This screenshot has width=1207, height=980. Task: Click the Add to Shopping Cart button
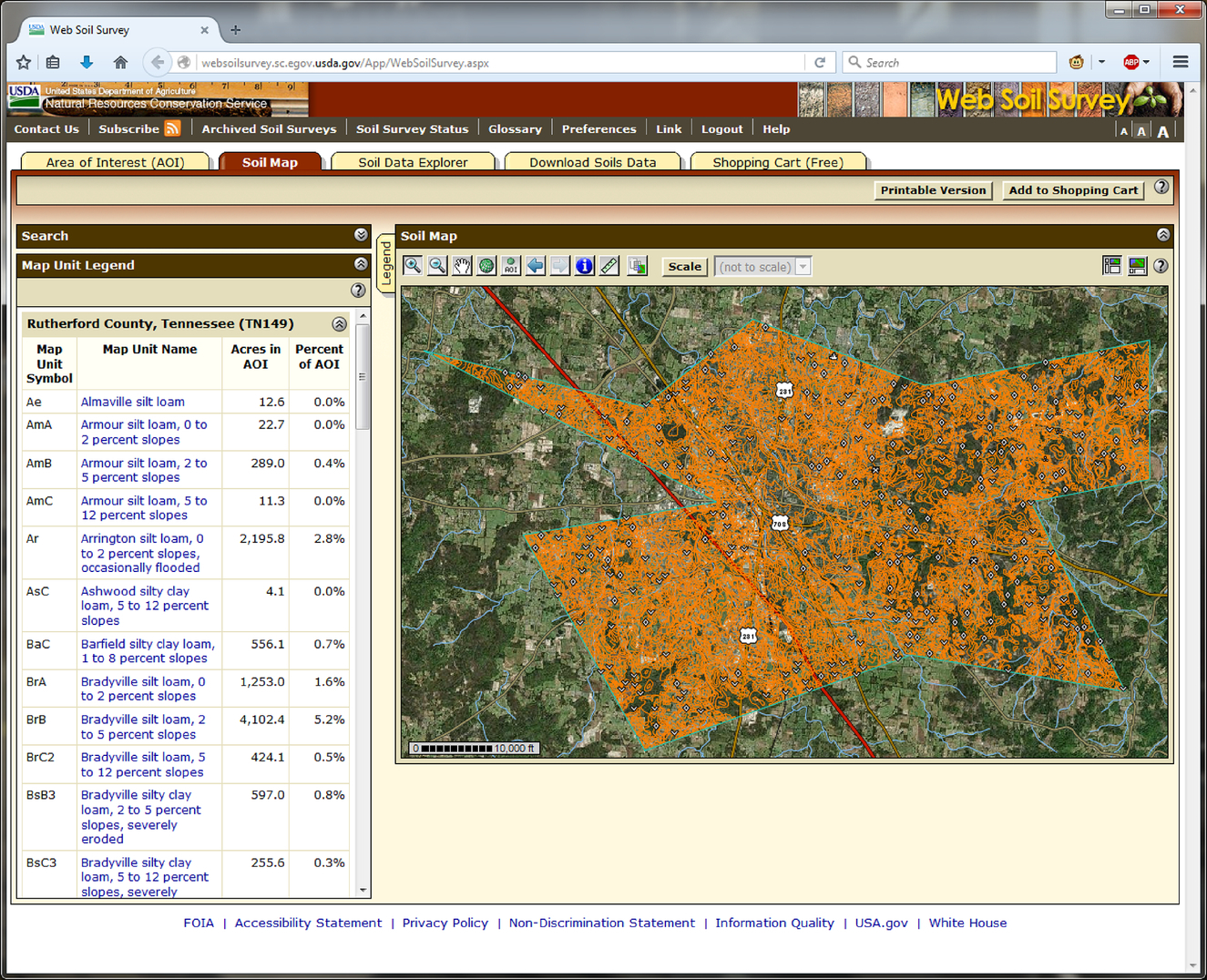click(1072, 190)
